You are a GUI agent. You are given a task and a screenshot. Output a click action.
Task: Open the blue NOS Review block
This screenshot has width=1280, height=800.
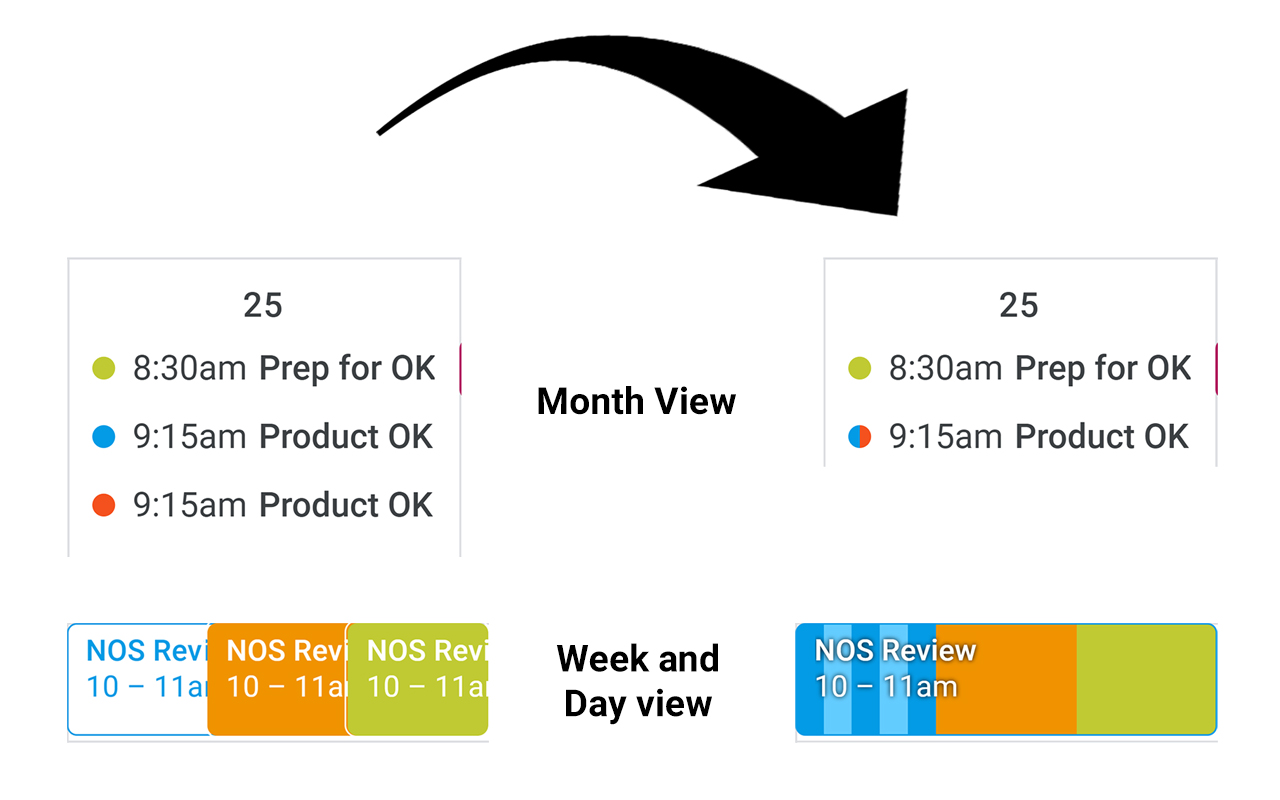click(x=135, y=680)
